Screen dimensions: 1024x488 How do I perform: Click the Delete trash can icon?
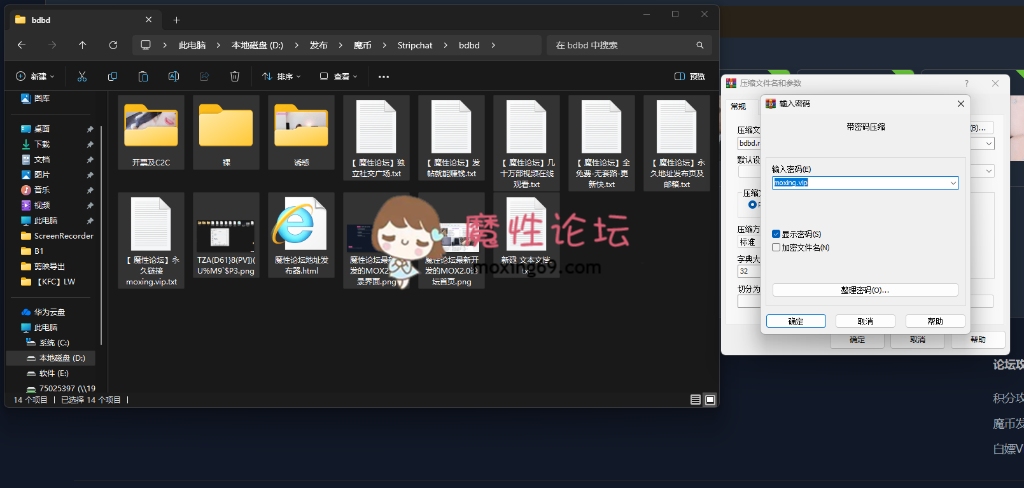[234, 76]
